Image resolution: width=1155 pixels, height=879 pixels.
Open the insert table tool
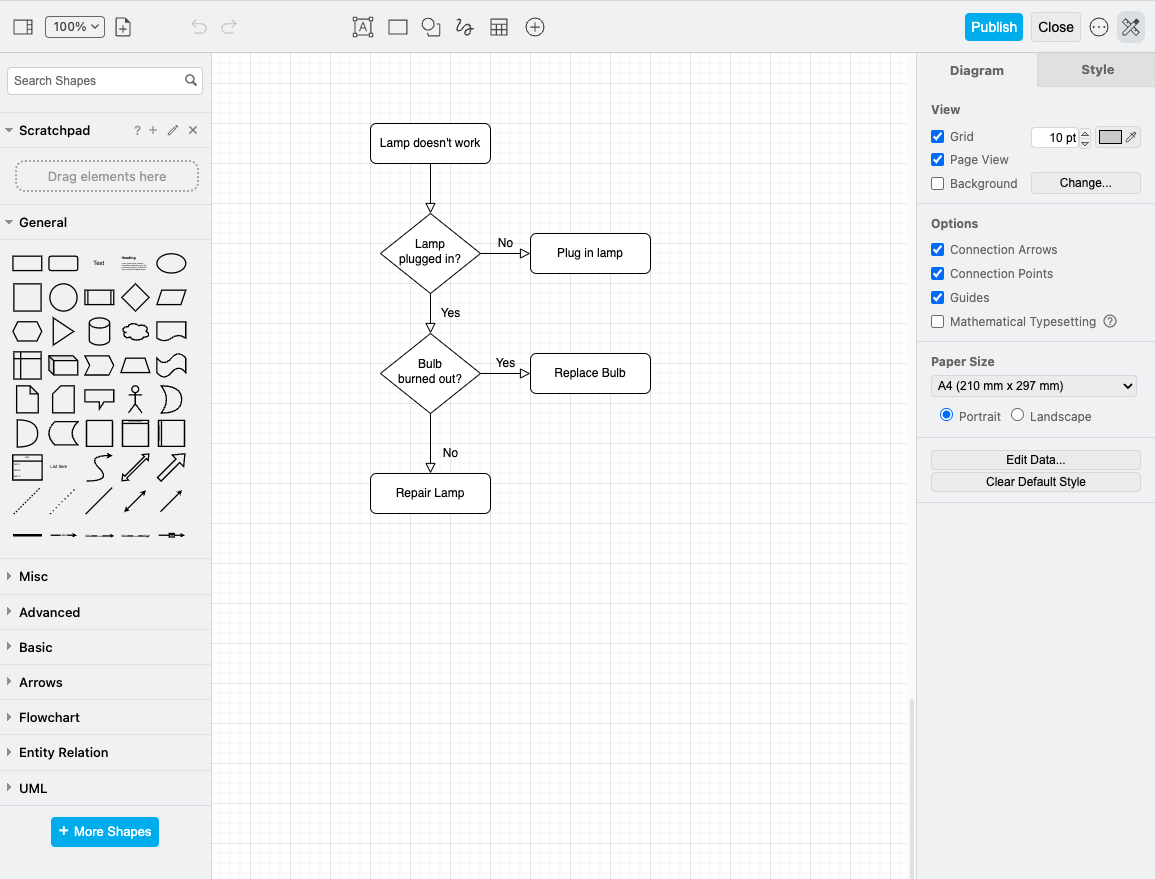tap(499, 27)
